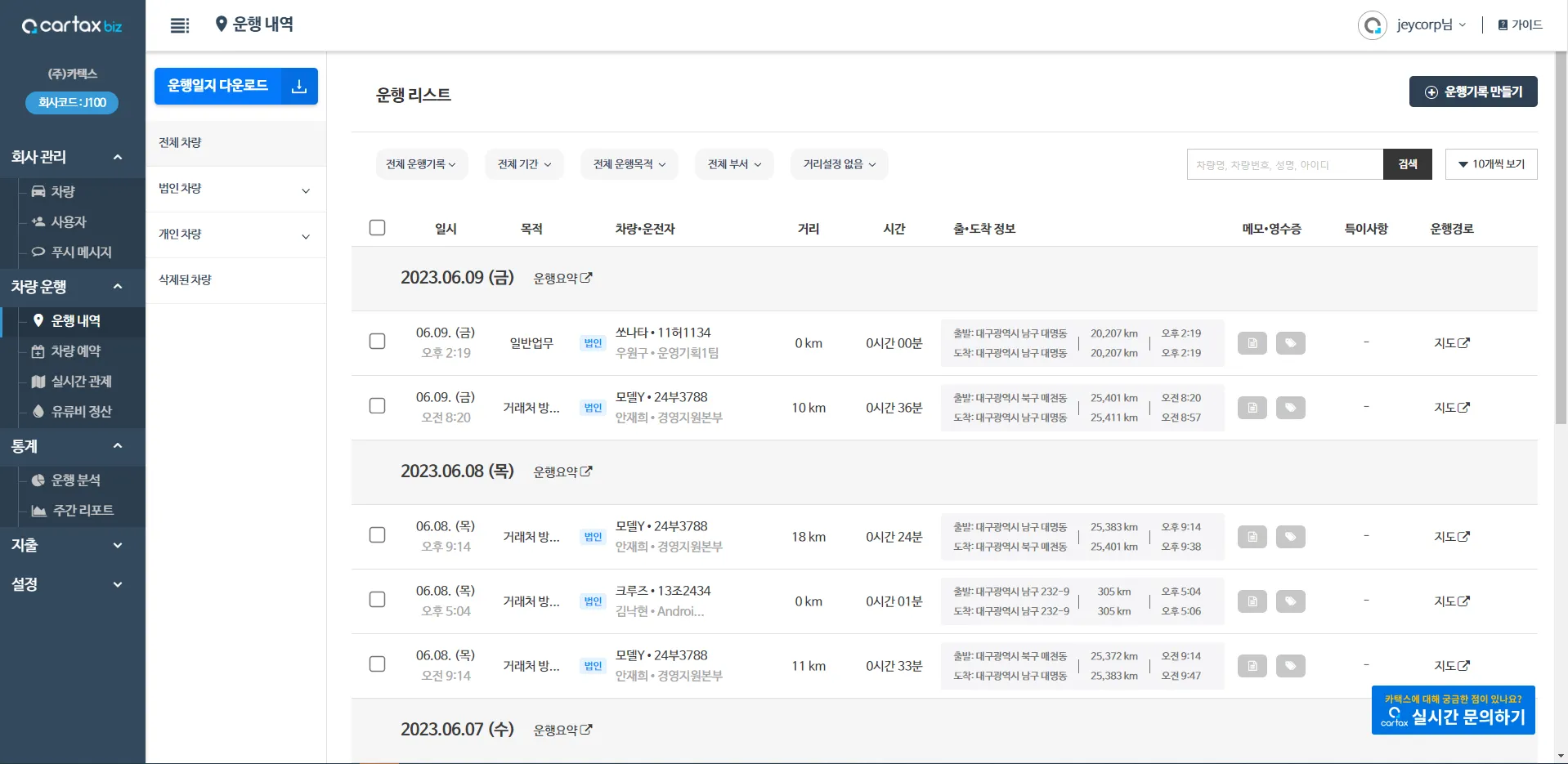
Task: Open 주간 리포트 in sidebar
Action: pos(73,511)
